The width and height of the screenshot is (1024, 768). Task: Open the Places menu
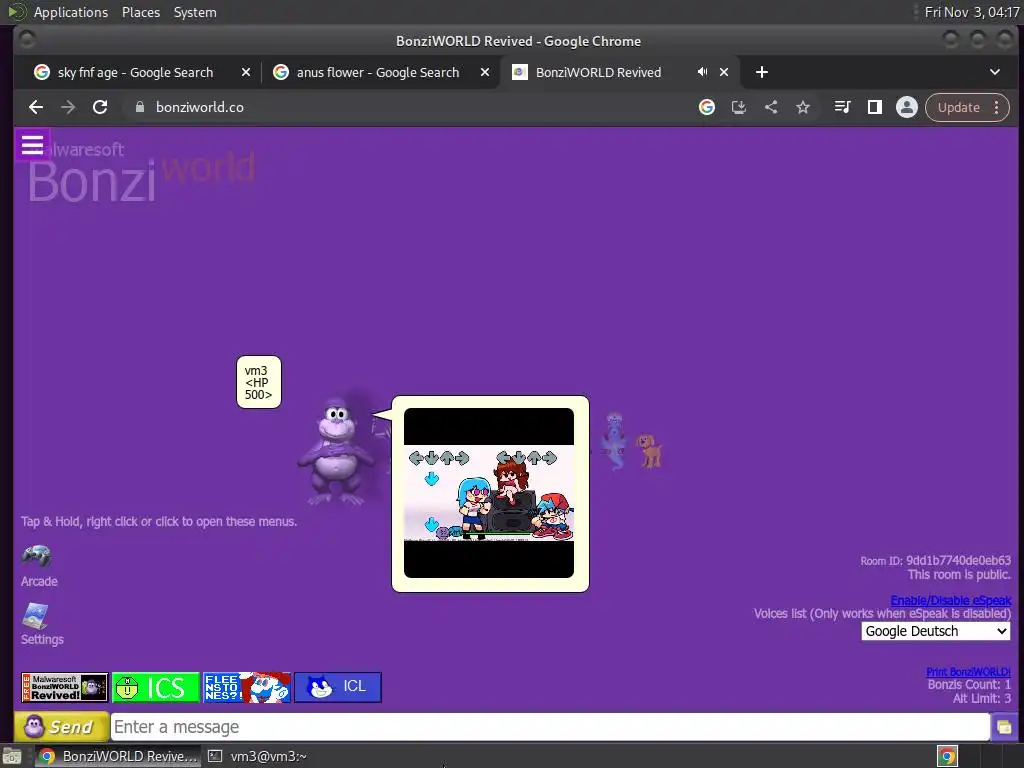tap(140, 12)
